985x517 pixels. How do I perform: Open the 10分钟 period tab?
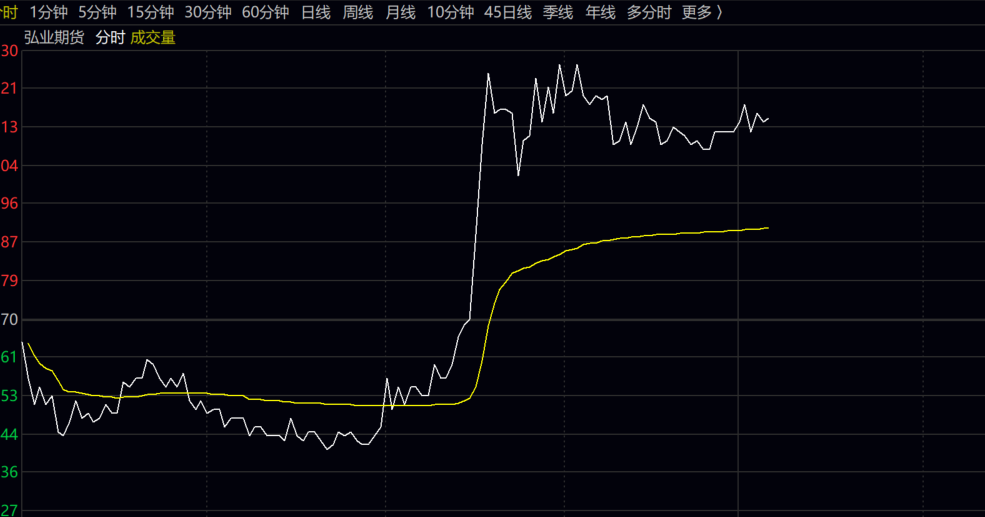coord(450,13)
